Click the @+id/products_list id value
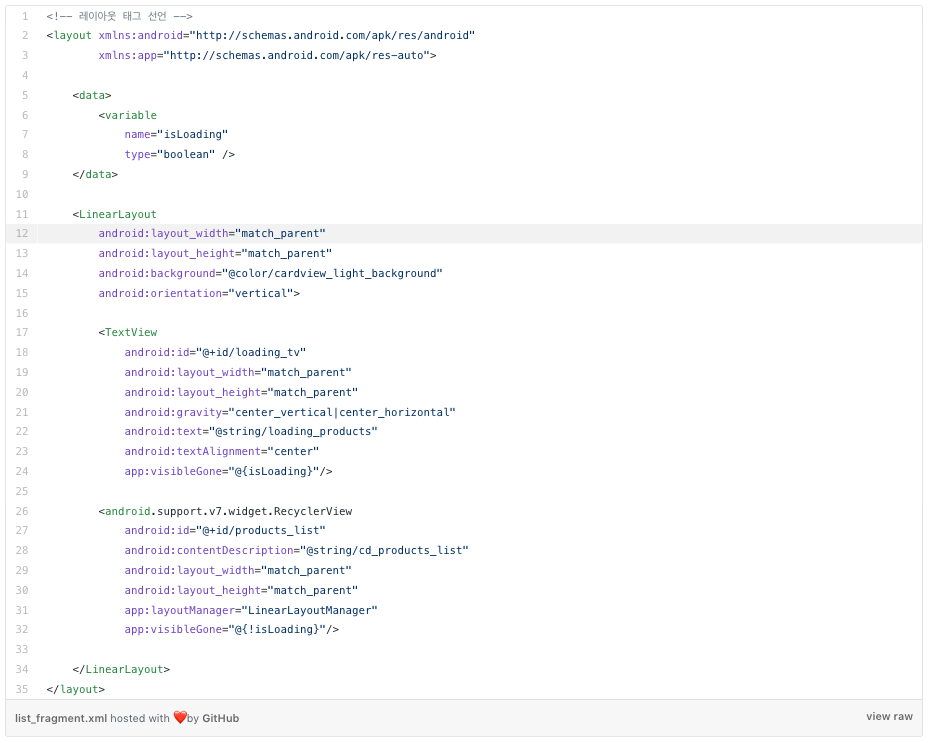Screen dimensions: 930x743 [x=261, y=531]
